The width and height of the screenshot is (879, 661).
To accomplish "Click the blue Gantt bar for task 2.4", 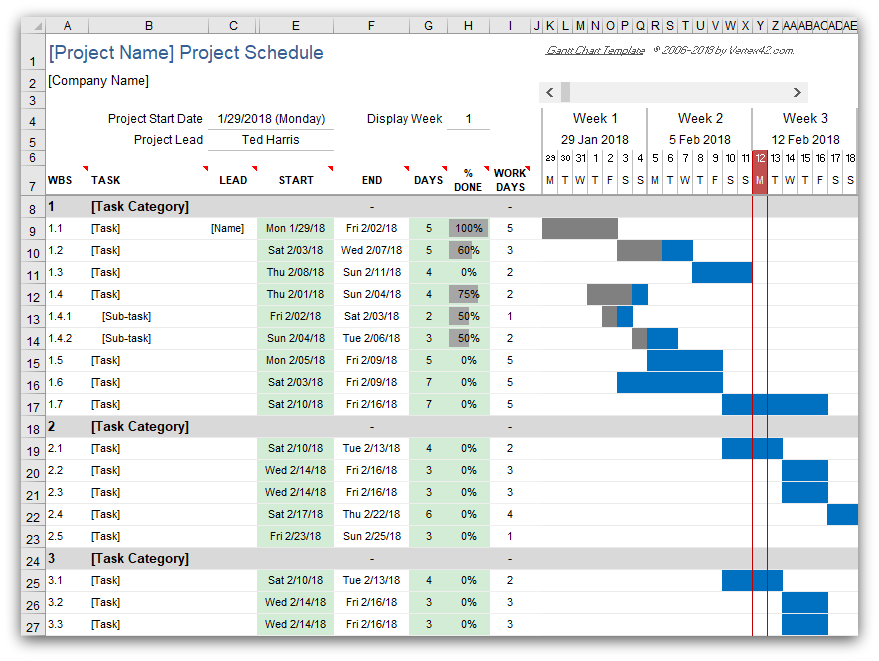I will [843, 514].
